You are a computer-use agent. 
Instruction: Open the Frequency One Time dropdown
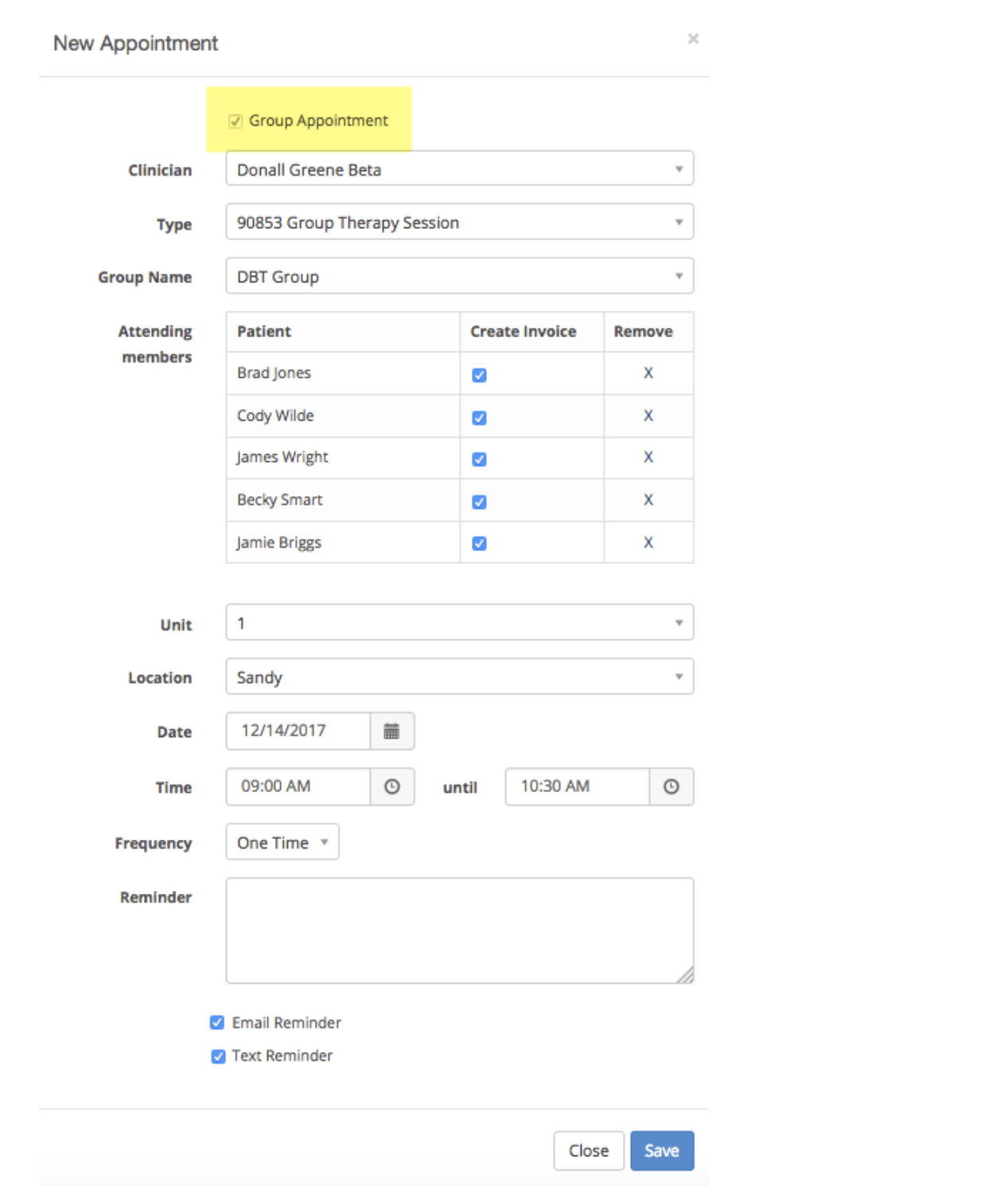point(282,842)
